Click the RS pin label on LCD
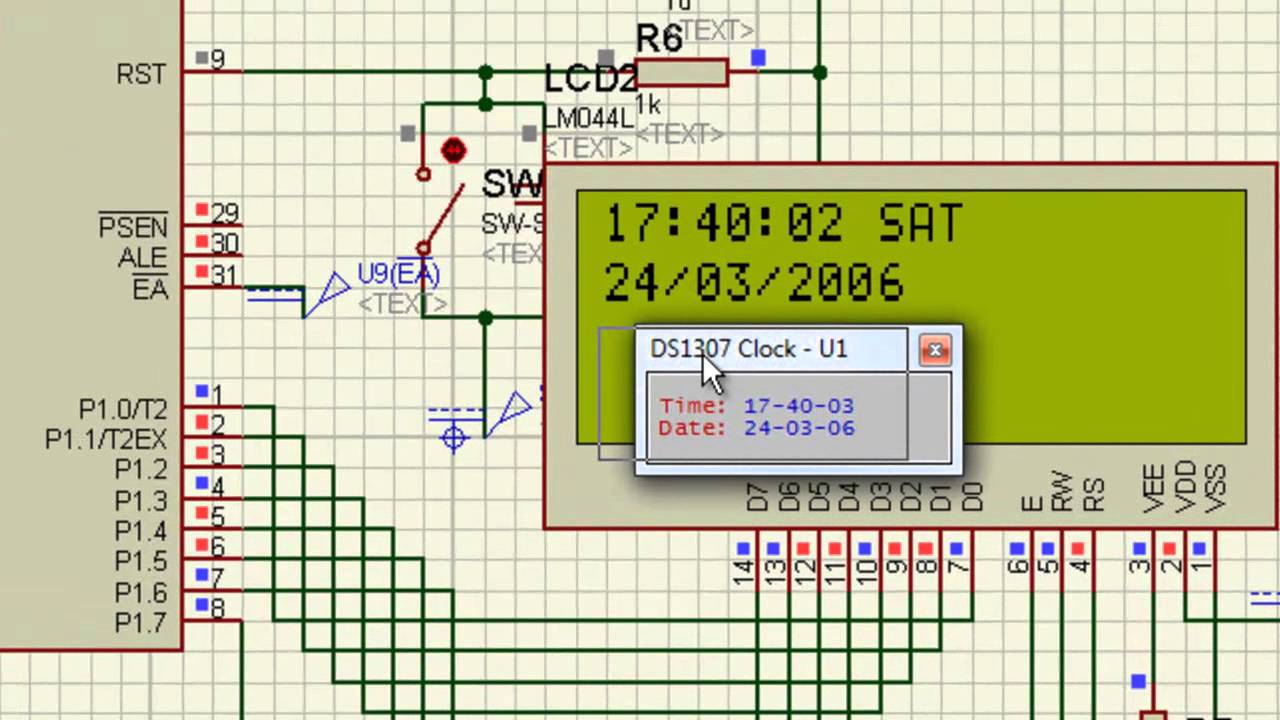This screenshot has width=1280, height=720. 1094,496
